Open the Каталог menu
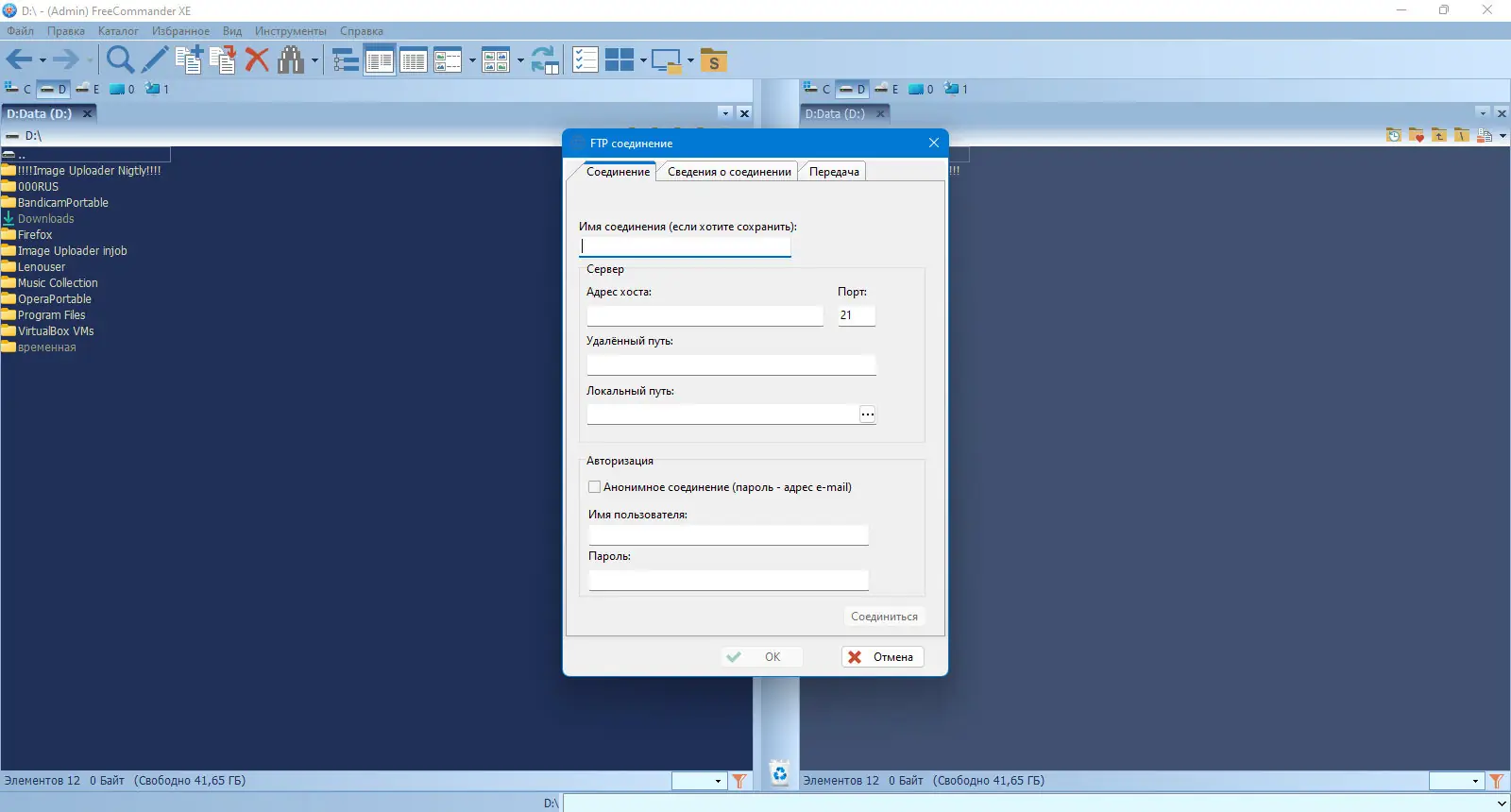This screenshot has width=1511, height=812. coord(118,31)
